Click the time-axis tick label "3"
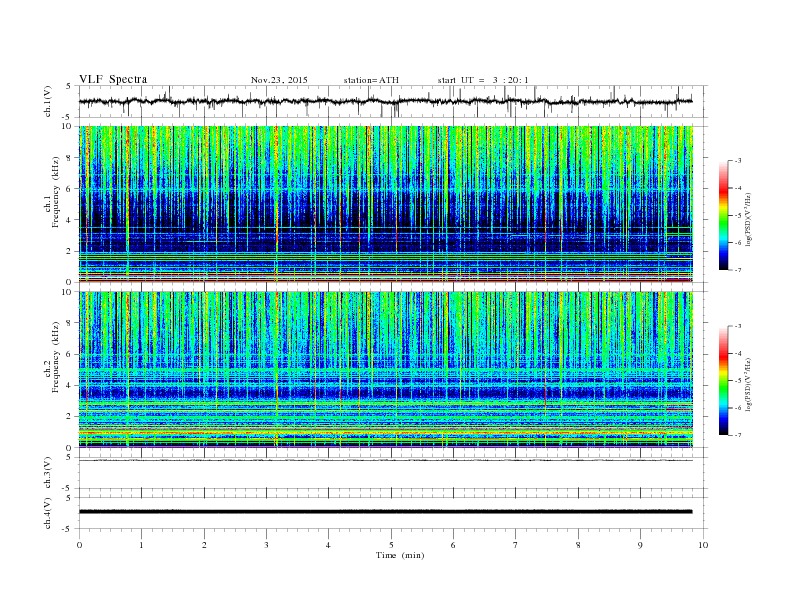 267,545
